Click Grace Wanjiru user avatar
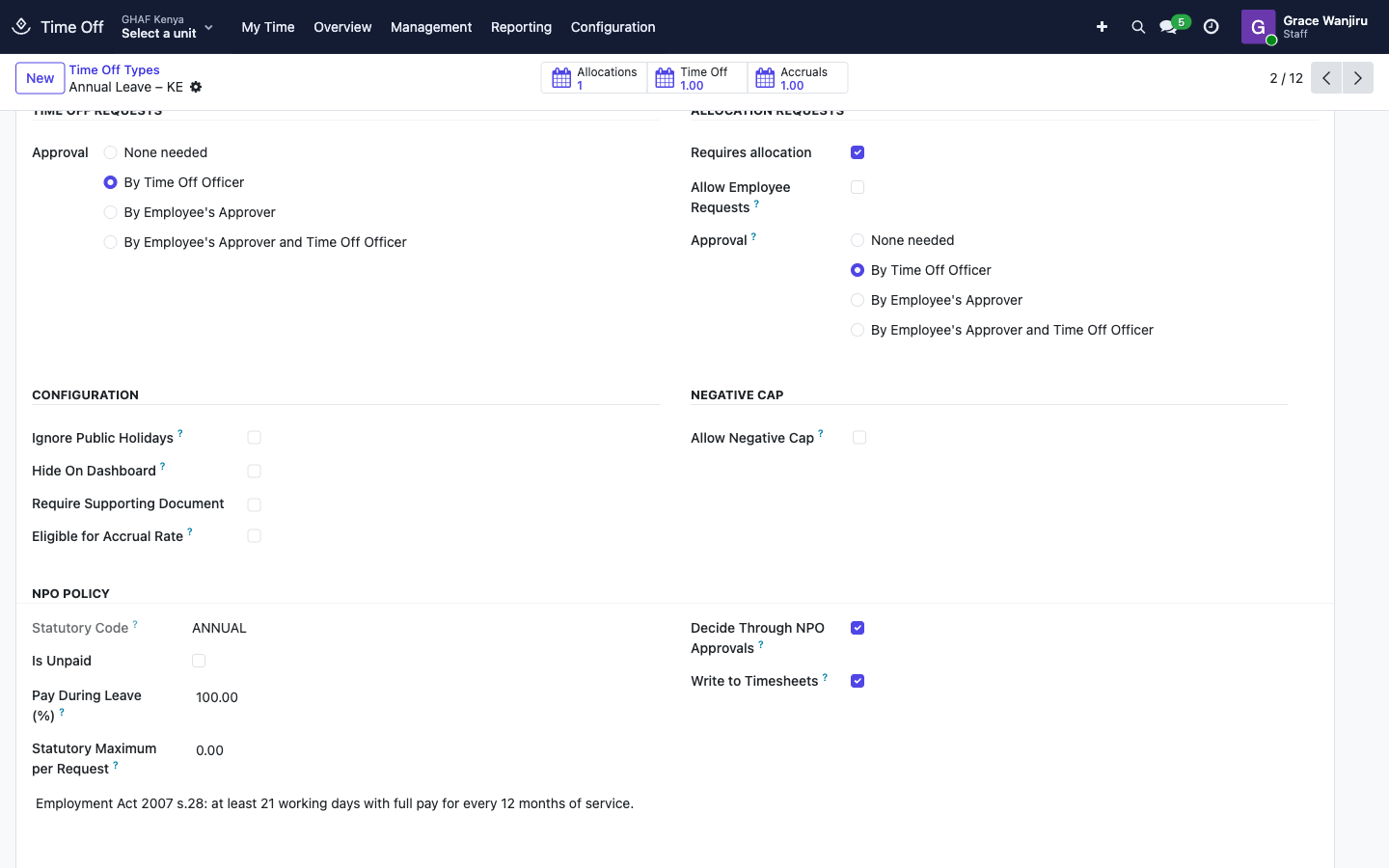The width and height of the screenshot is (1389, 868). coord(1258,27)
